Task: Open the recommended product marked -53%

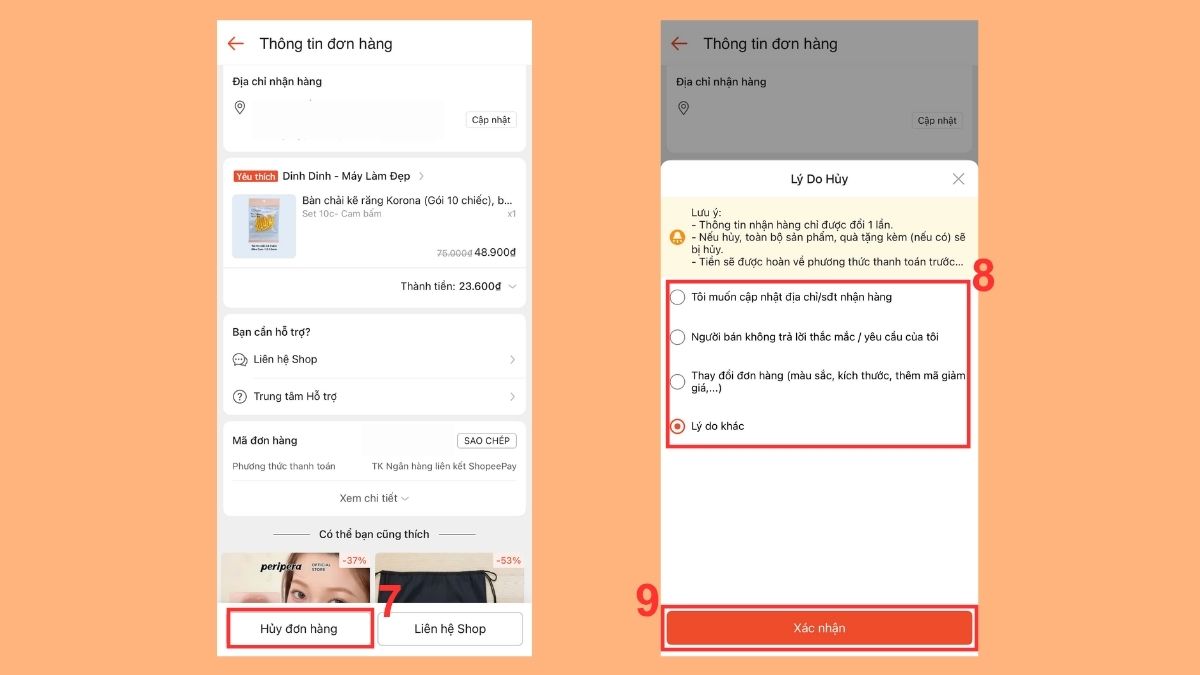Action: tap(450, 577)
